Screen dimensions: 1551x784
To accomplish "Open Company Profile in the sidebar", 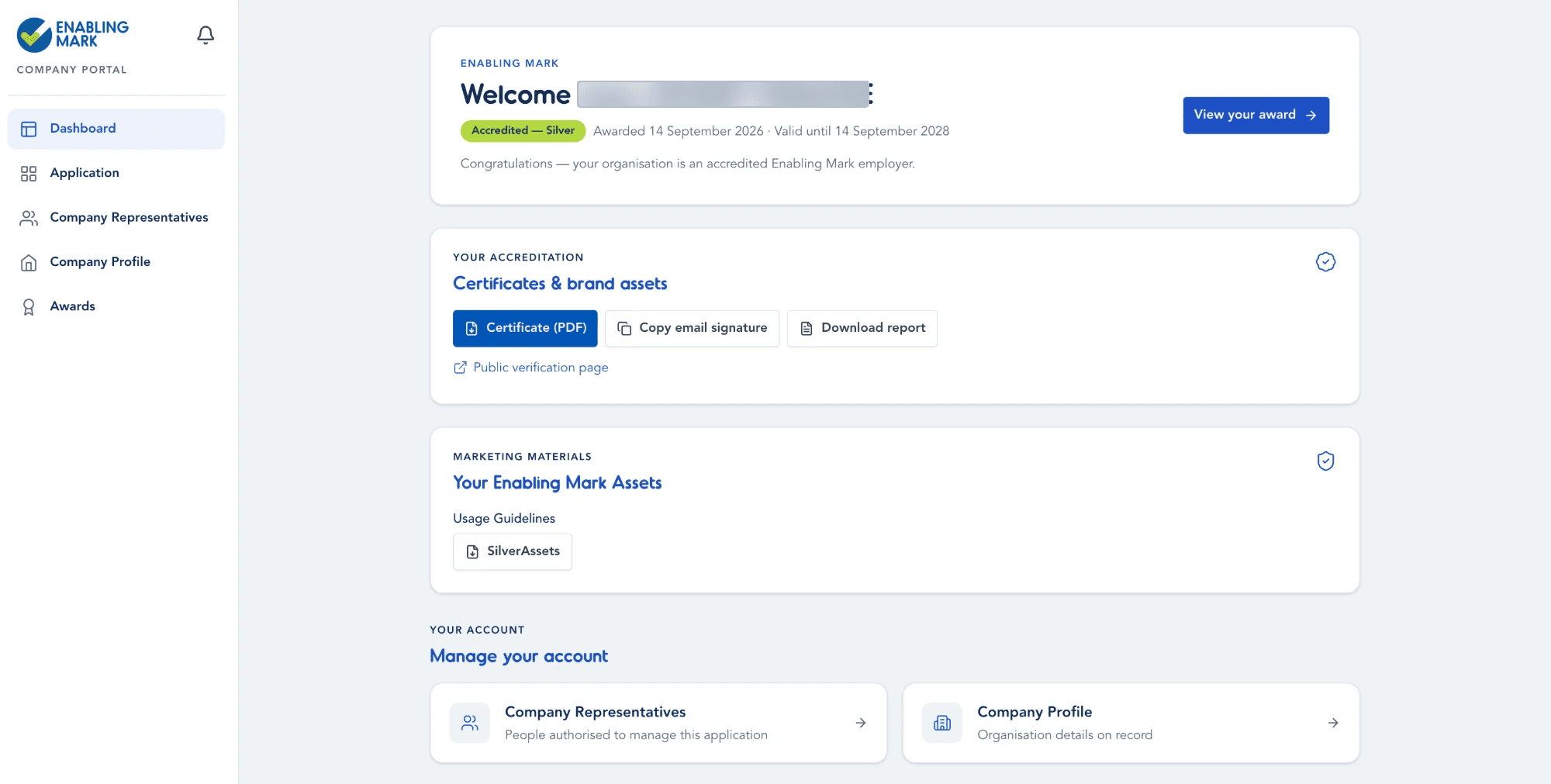I will pos(116,262).
